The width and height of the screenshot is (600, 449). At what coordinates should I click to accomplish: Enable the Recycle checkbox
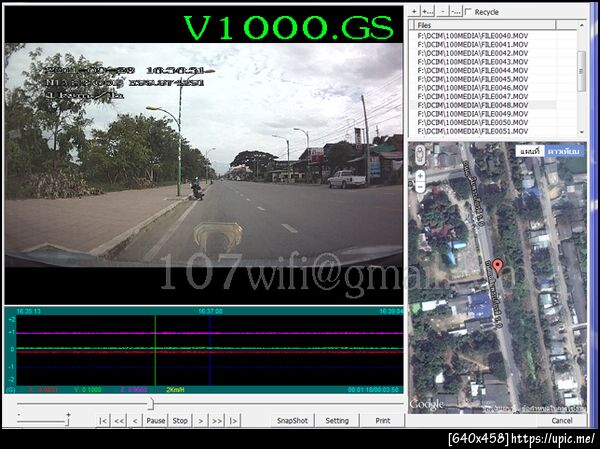468,12
